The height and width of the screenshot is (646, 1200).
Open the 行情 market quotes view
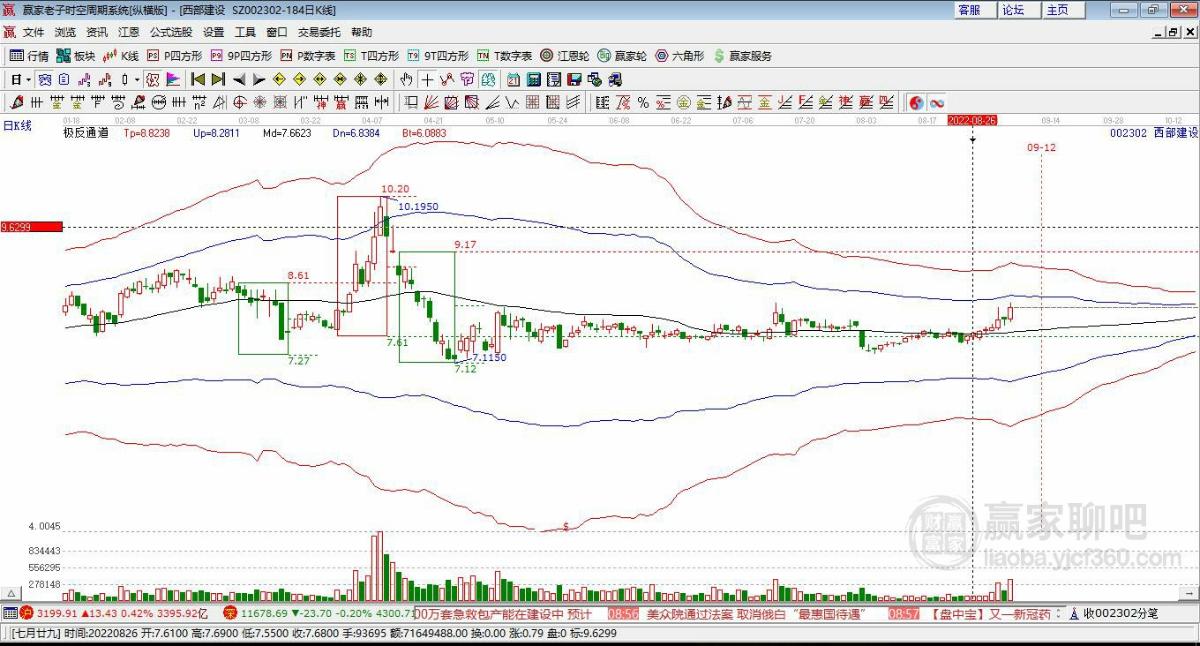[29, 56]
